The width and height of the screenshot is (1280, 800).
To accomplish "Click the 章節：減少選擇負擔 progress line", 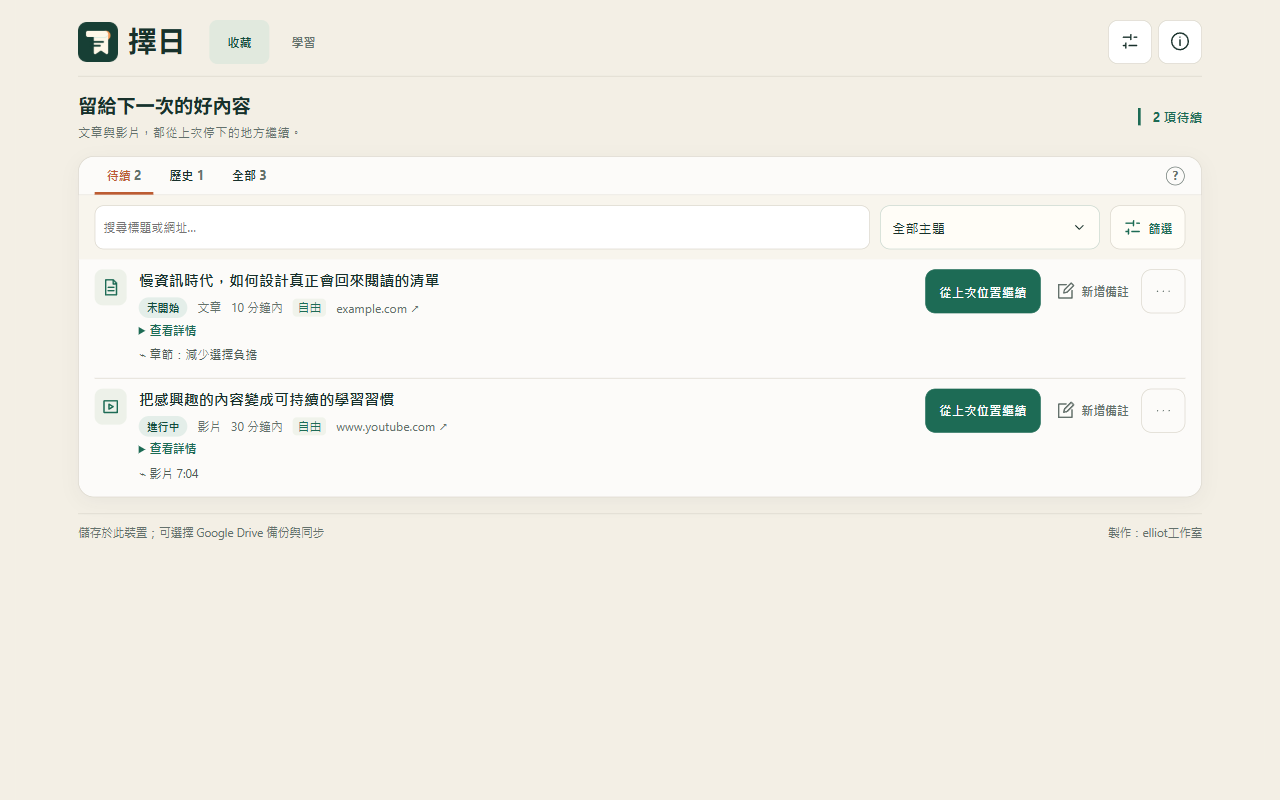I will pyautogui.click(x=198, y=355).
